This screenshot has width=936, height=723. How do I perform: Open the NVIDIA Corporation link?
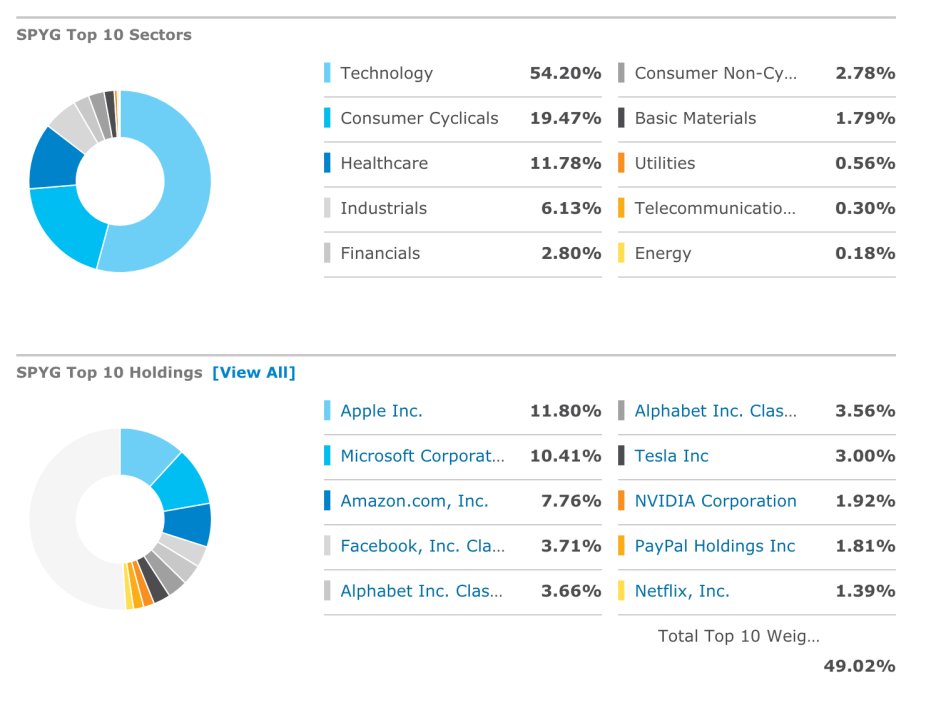point(715,501)
